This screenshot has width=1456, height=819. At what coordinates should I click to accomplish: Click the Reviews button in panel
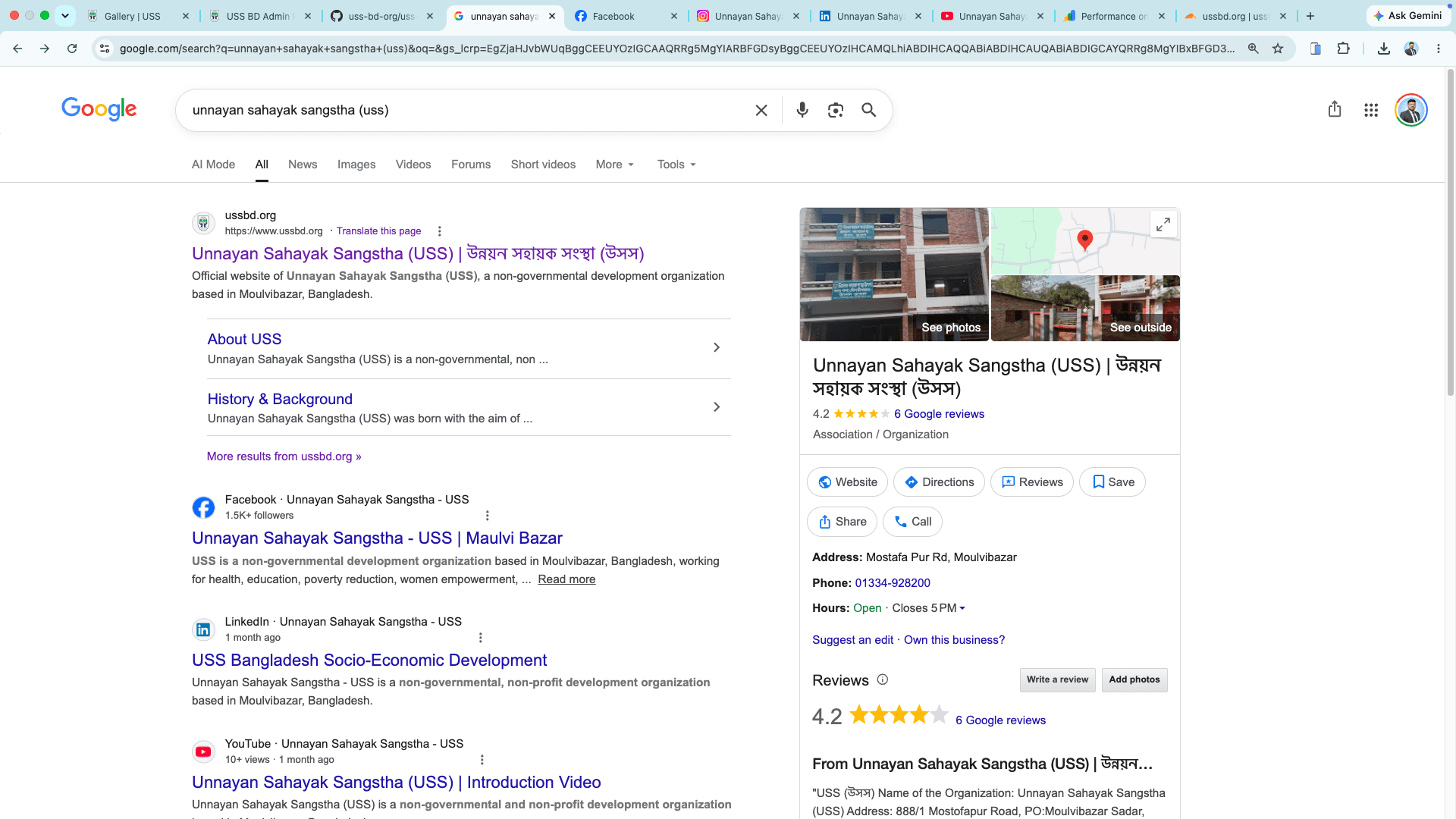click(x=1031, y=482)
